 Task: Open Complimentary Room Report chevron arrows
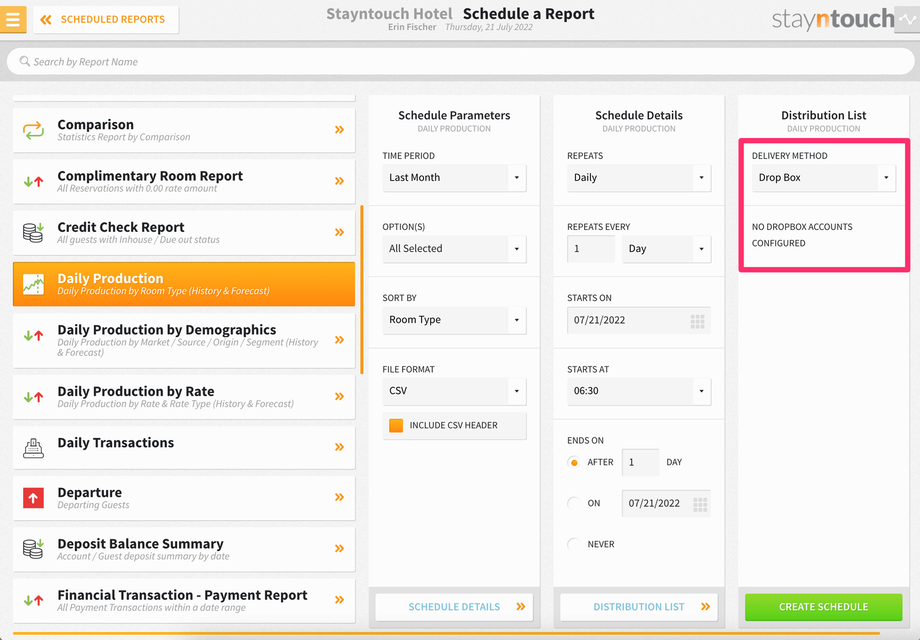pos(339,181)
